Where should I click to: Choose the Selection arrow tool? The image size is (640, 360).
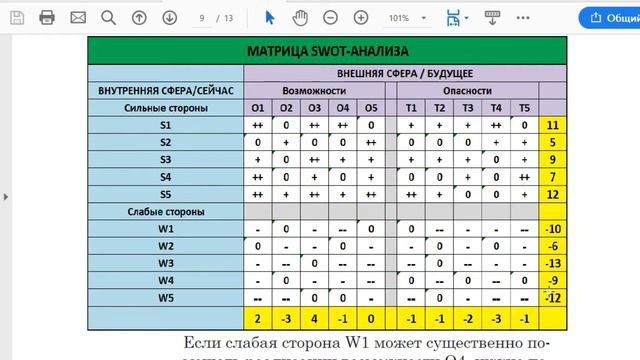click(270, 18)
